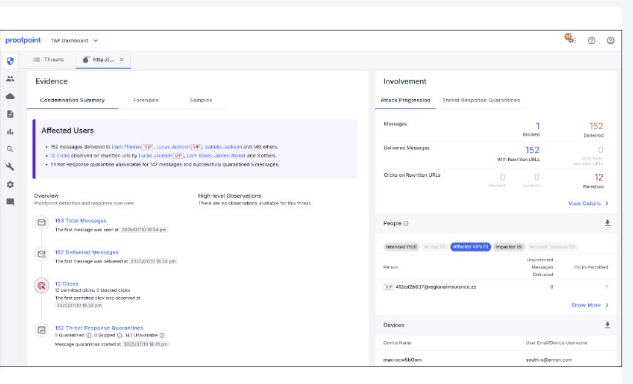Click the 1 Blocked messages count
633x384 pixels.
tap(537, 126)
